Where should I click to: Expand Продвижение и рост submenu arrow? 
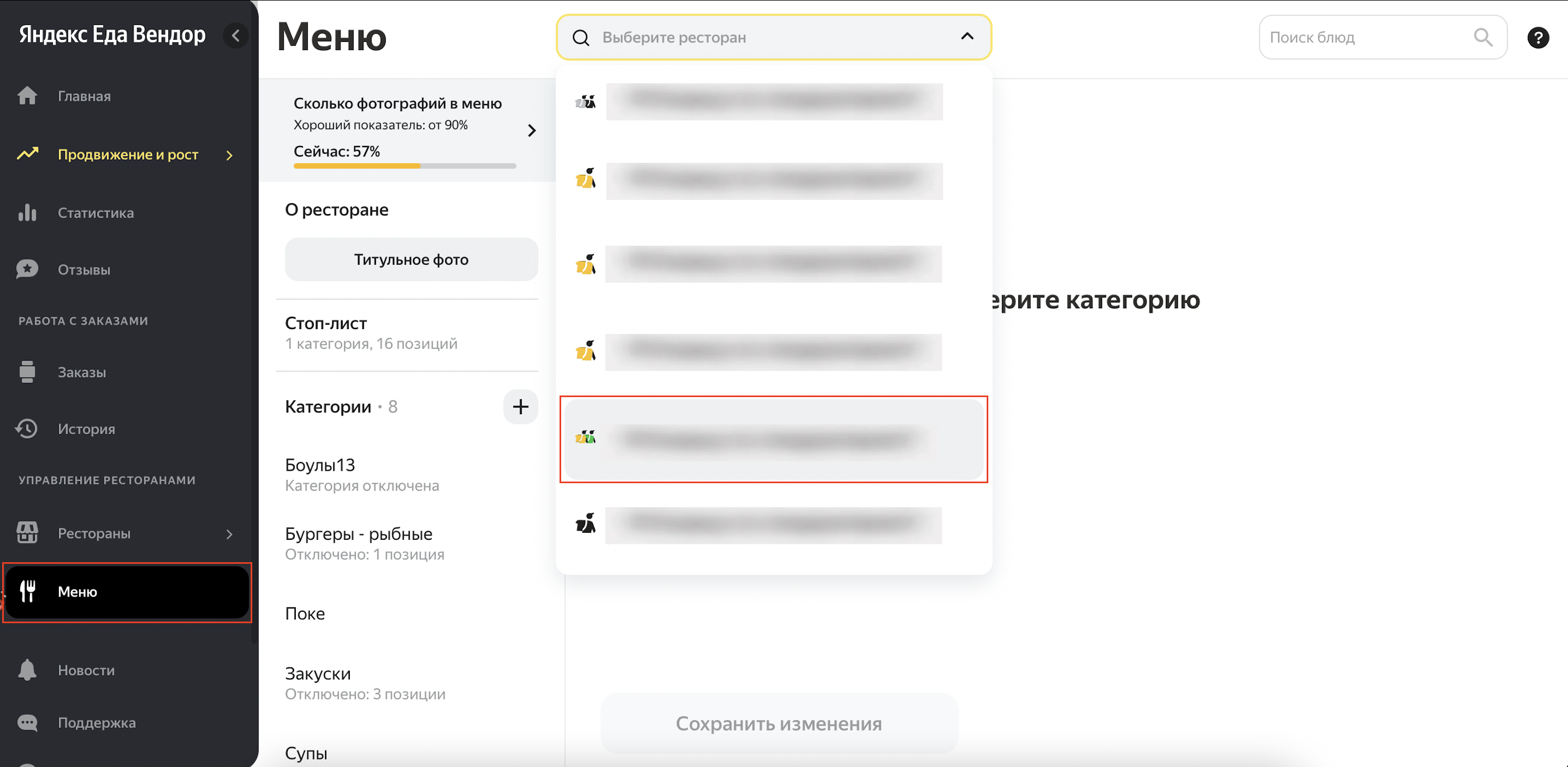[x=229, y=155]
